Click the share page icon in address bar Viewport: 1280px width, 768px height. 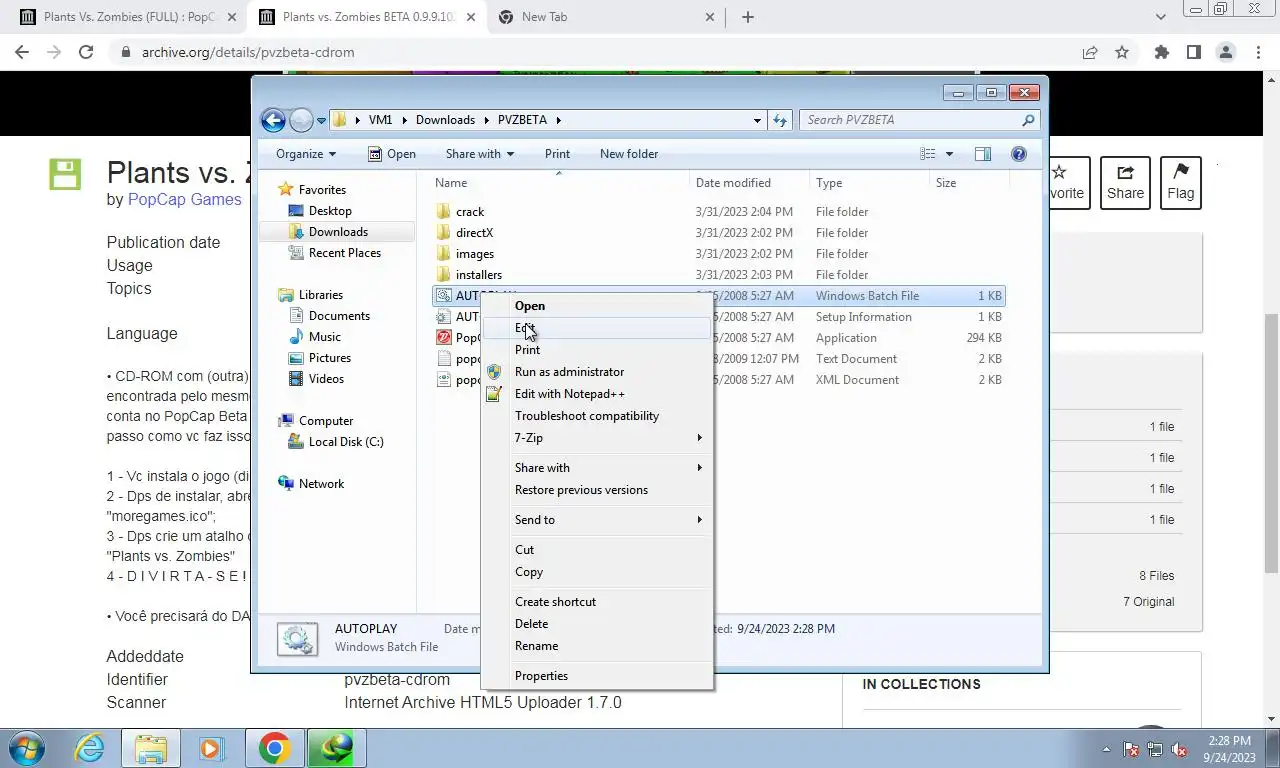(x=1090, y=52)
